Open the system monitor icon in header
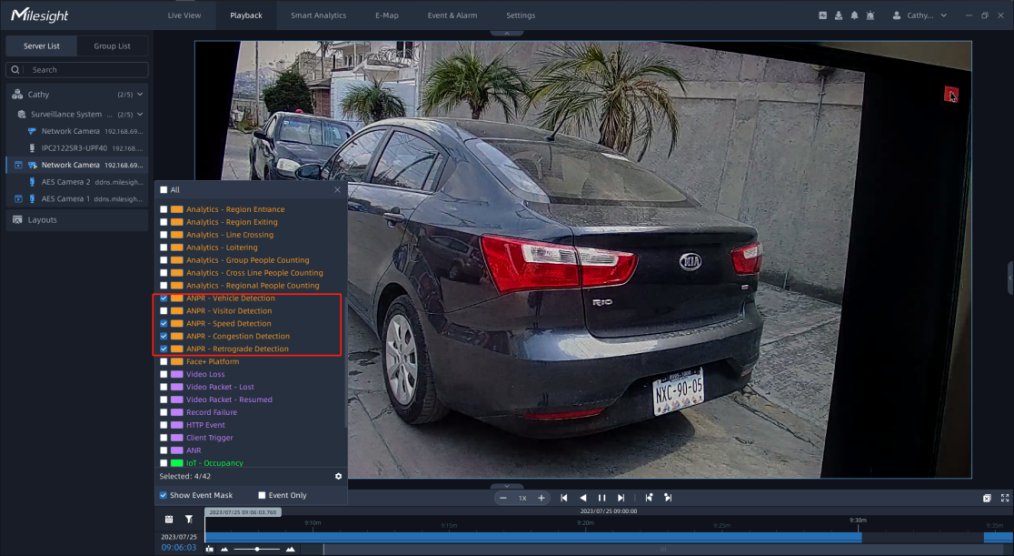1014x556 pixels. pos(823,16)
